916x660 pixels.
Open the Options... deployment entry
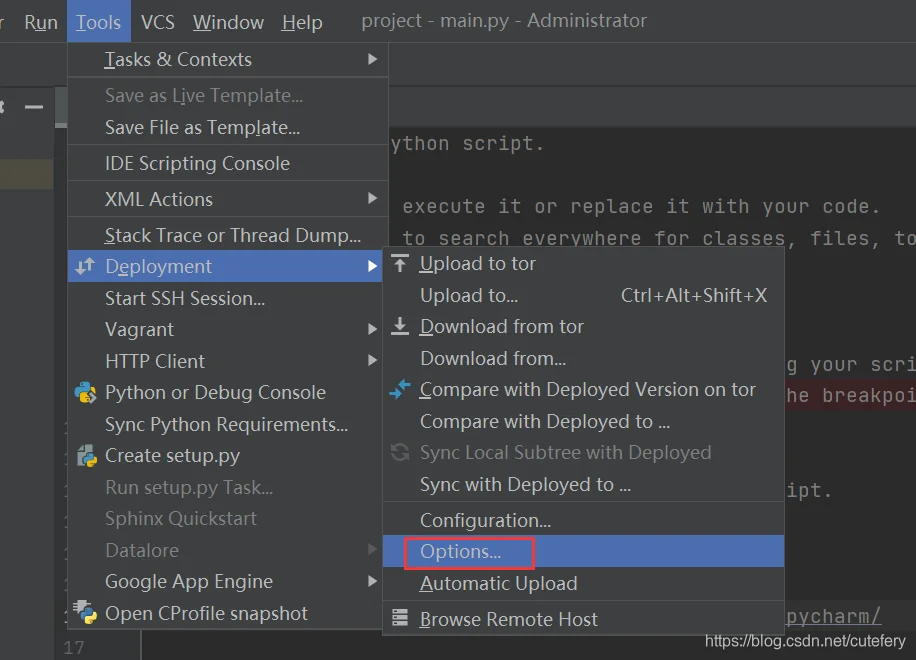[x=461, y=552]
